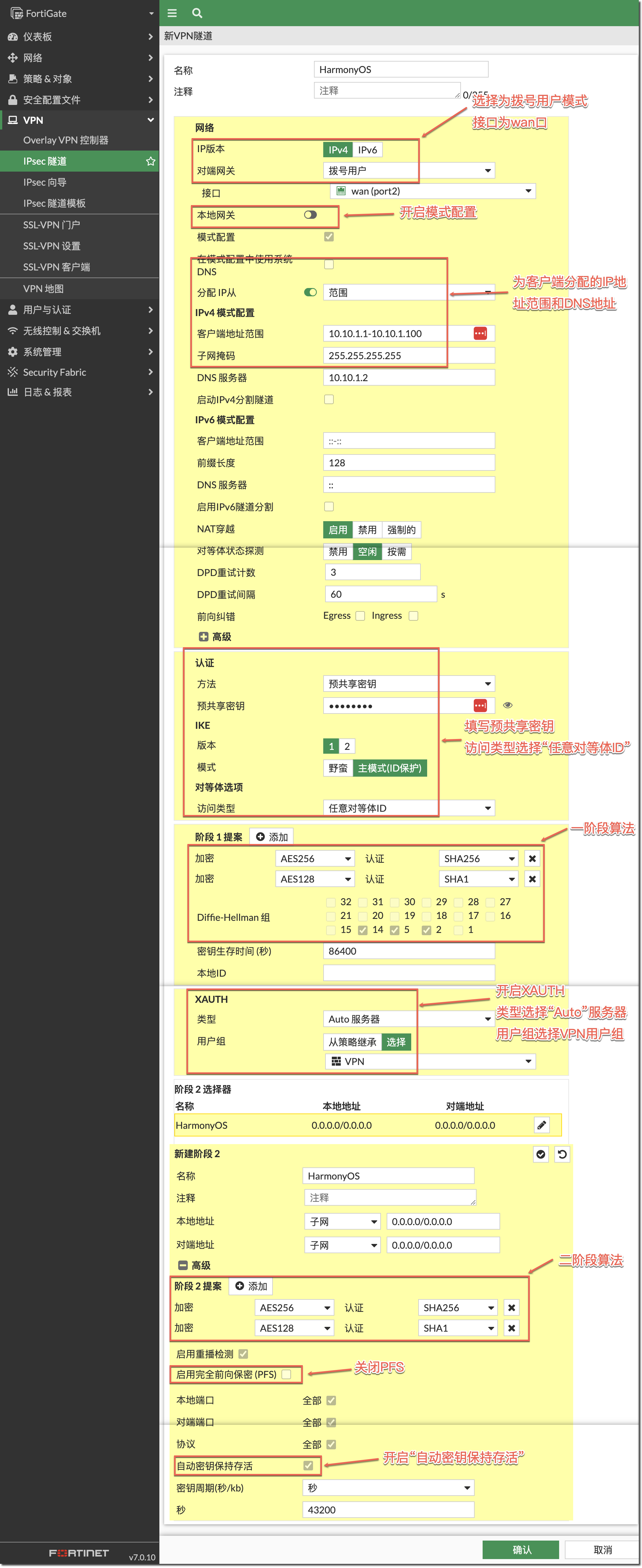Screen dimensions: 642x1568
Task: Reset 新建阶段2 with the revert icon
Action: [562, 1153]
